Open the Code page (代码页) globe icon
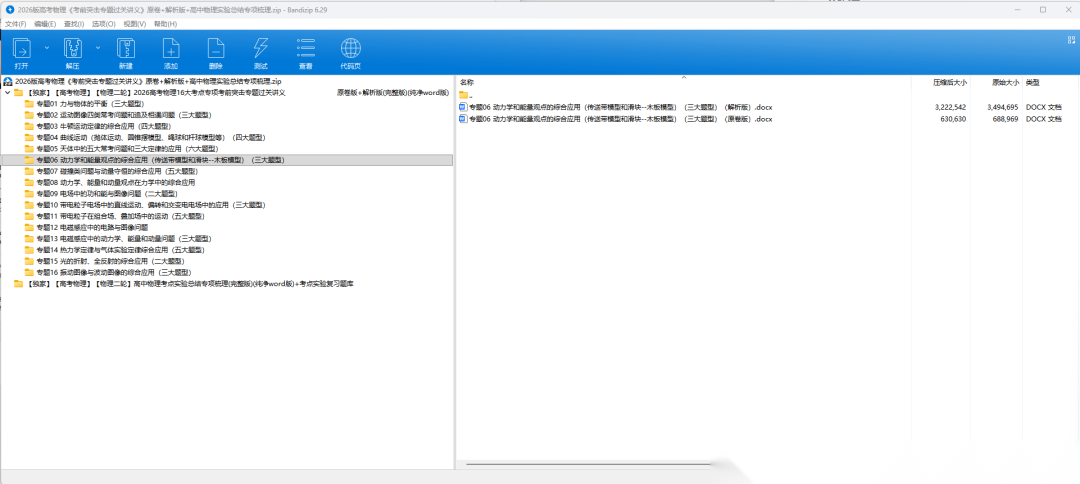Screen dimensions: 1080x484 tap(350, 51)
